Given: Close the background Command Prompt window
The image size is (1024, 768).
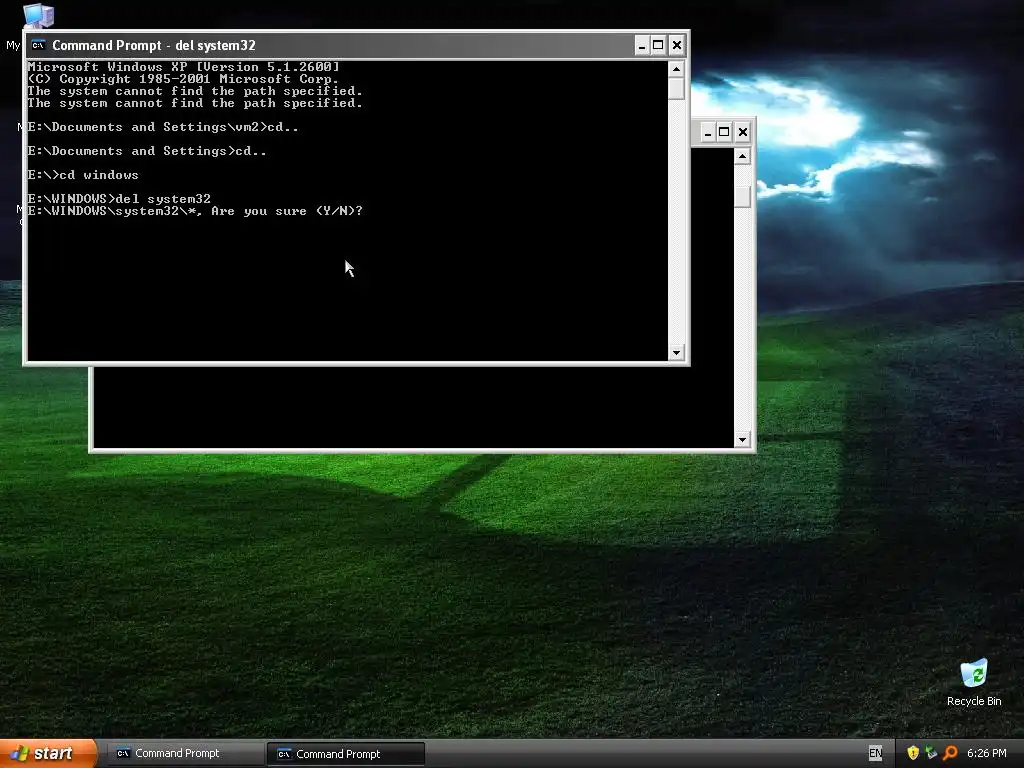Looking at the screenshot, I should pos(743,133).
